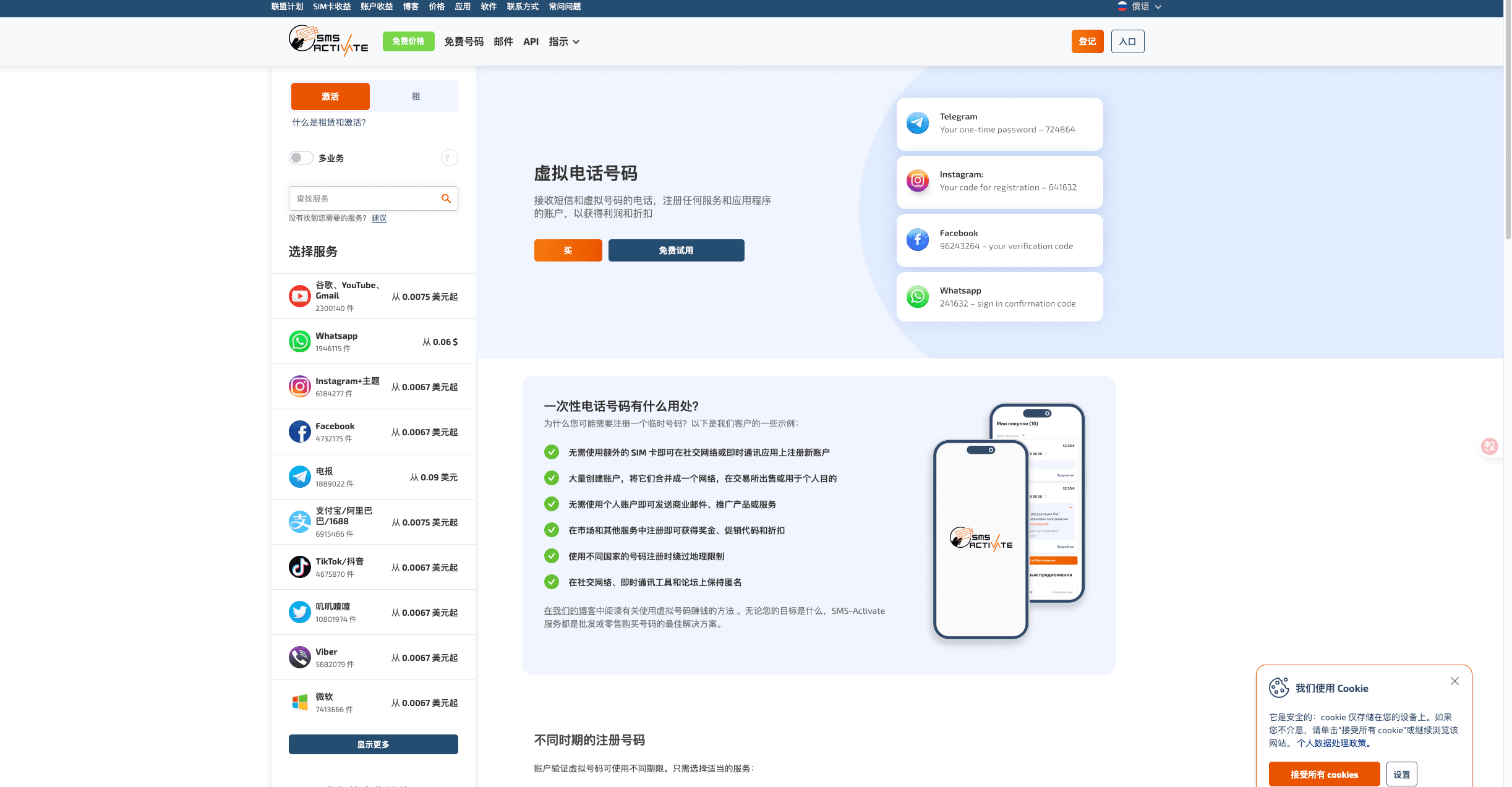Image resolution: width=1512 pixels, height=787 pixels.
Task: Select the Viber 5682079 件 count
Action: coord(335,665)
